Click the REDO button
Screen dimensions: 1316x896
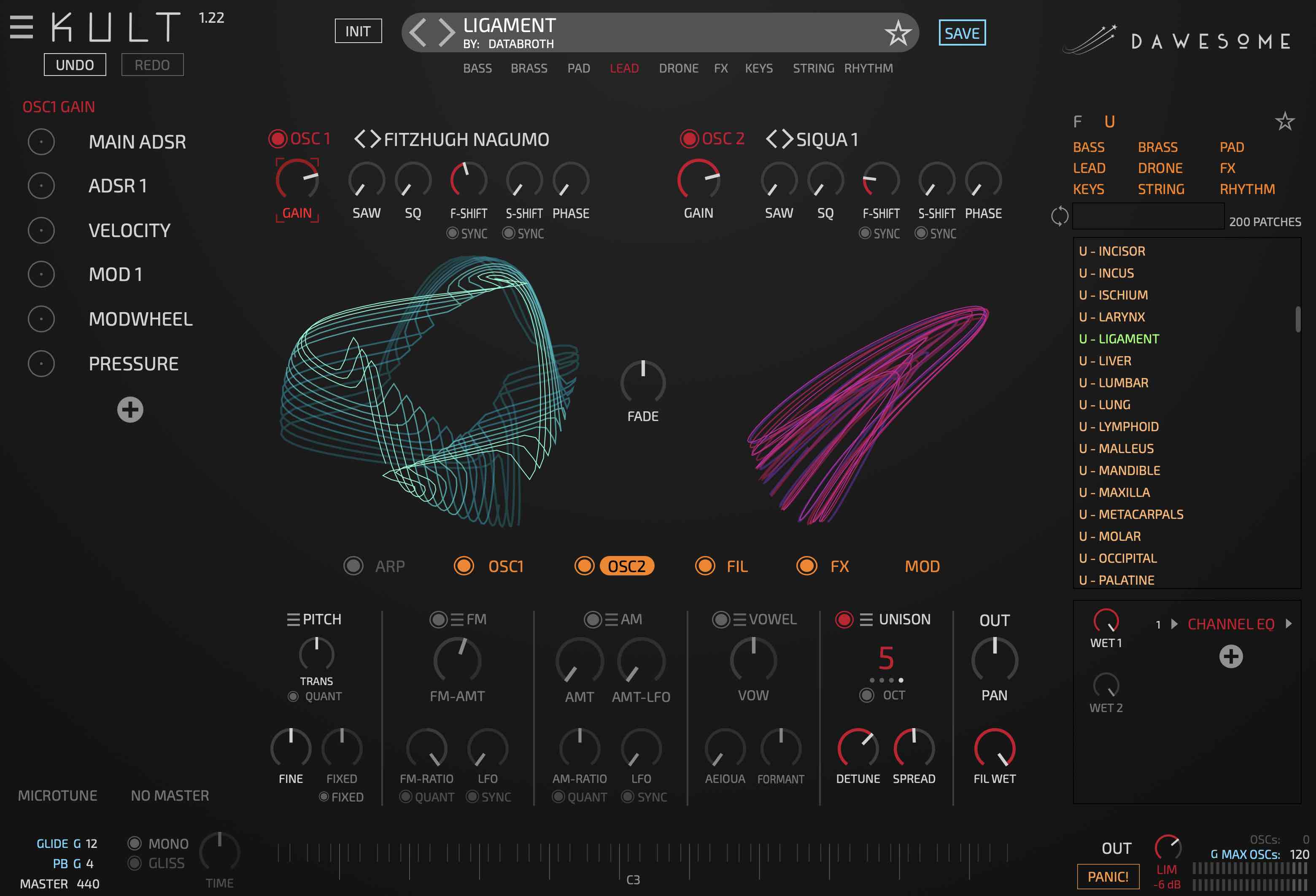point(152,65)
